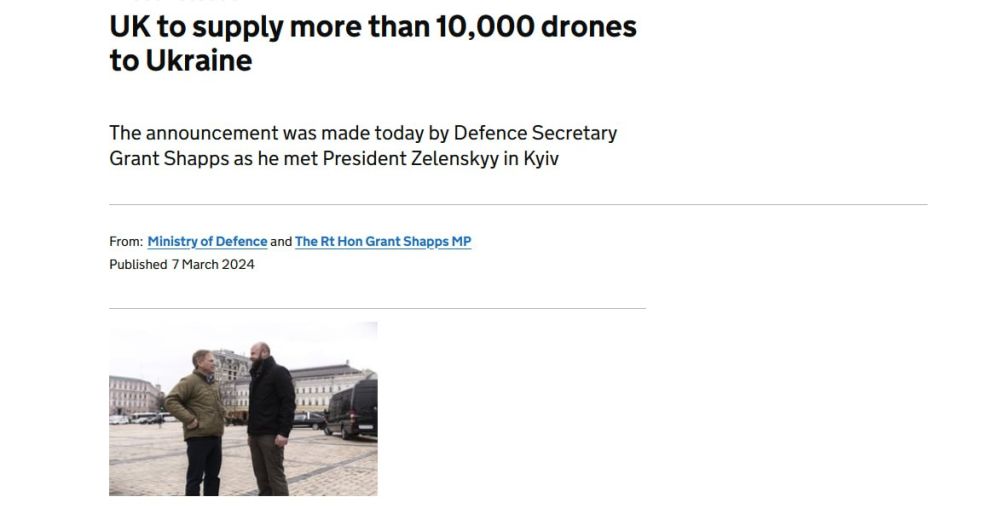Screen dimensions: 1000x531
Task: Click "Grant Shapps" in the summary paragraph
Action: click(168, 159)
